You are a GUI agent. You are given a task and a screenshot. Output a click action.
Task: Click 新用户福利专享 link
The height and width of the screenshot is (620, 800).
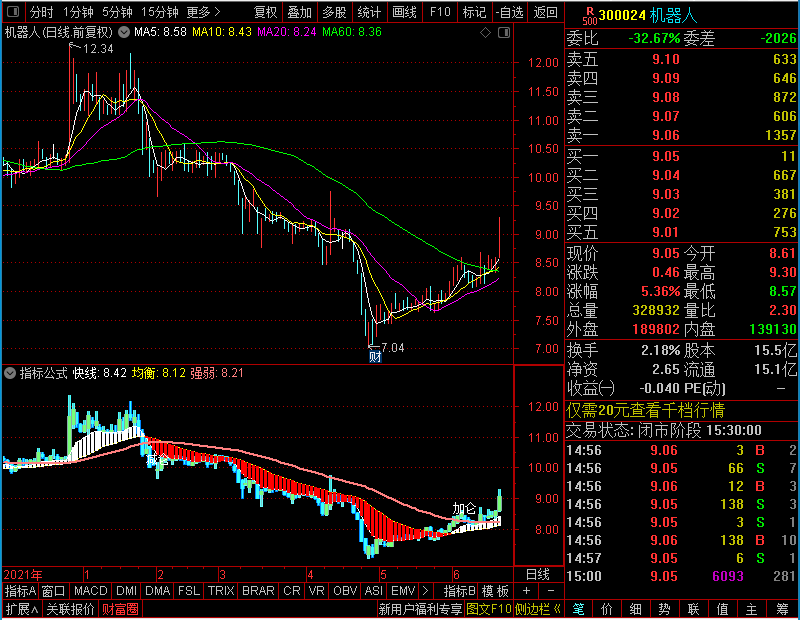pyautogui.click(x=420, y=609)
